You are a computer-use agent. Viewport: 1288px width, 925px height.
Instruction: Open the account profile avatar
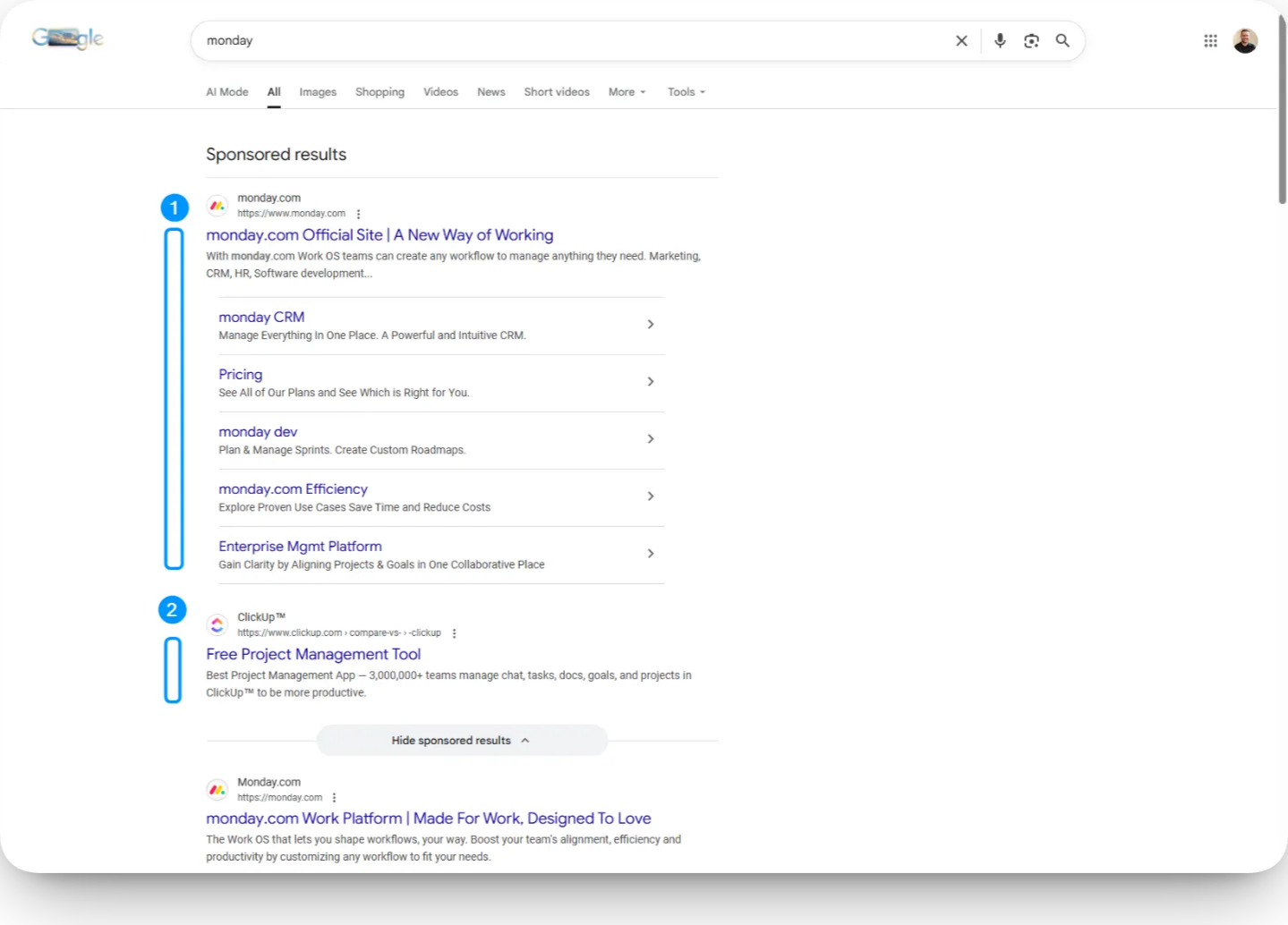tap(1245, 41)
